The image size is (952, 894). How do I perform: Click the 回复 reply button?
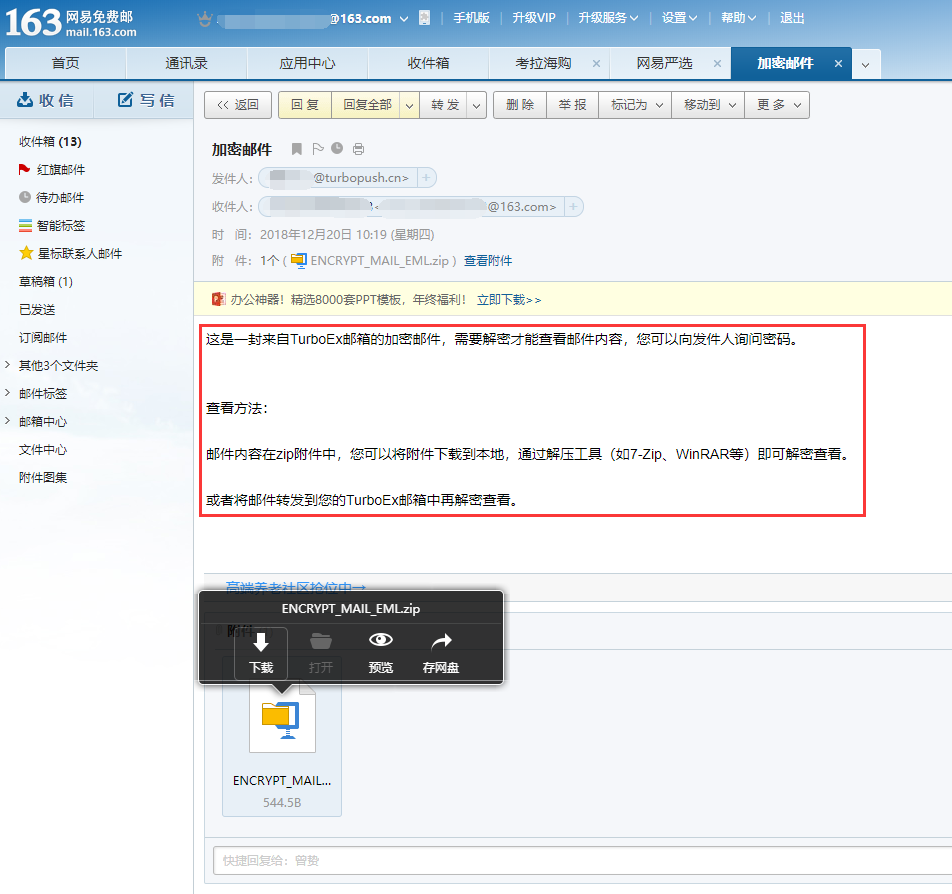[x=305, y=105]
